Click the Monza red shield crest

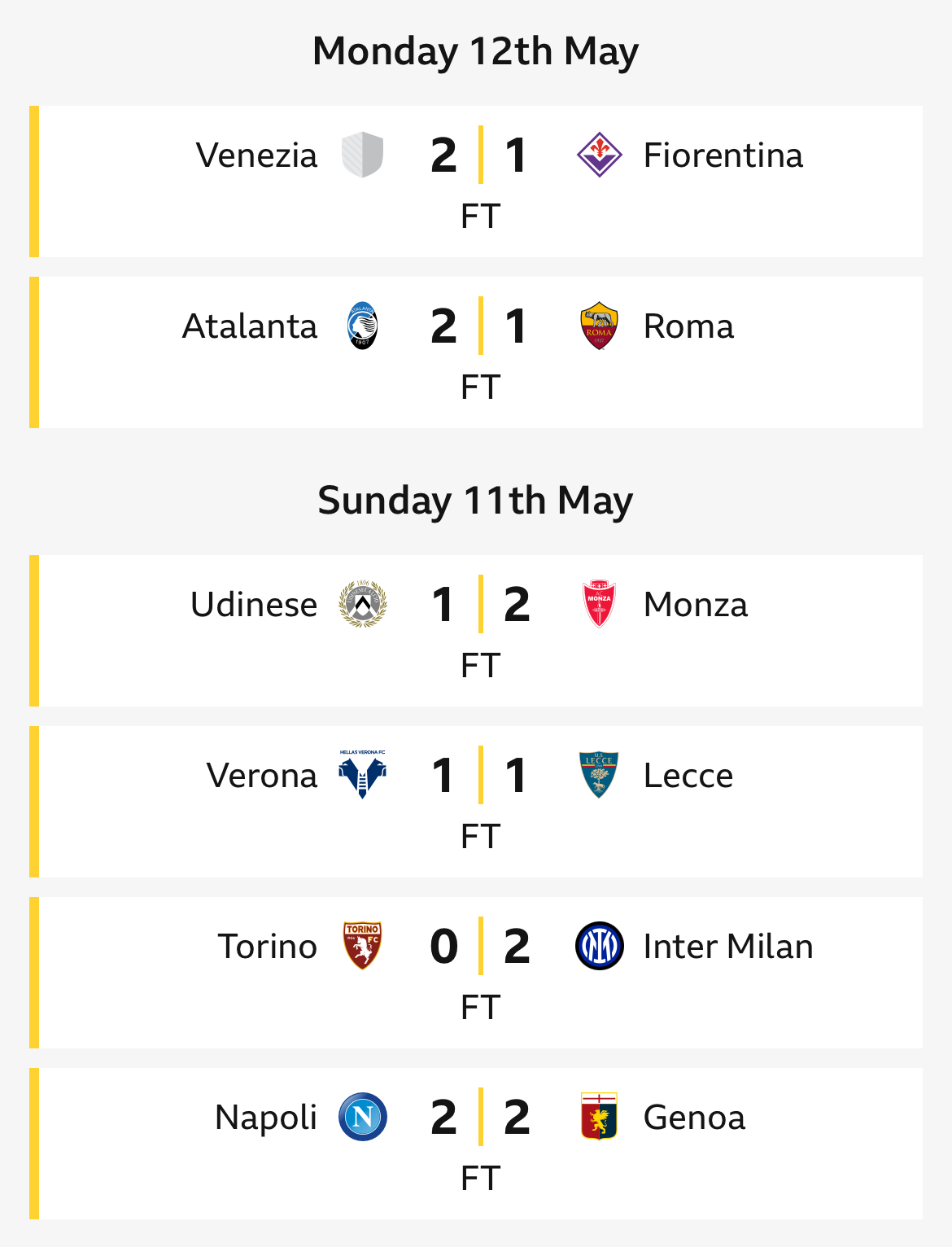pos(600,604)
